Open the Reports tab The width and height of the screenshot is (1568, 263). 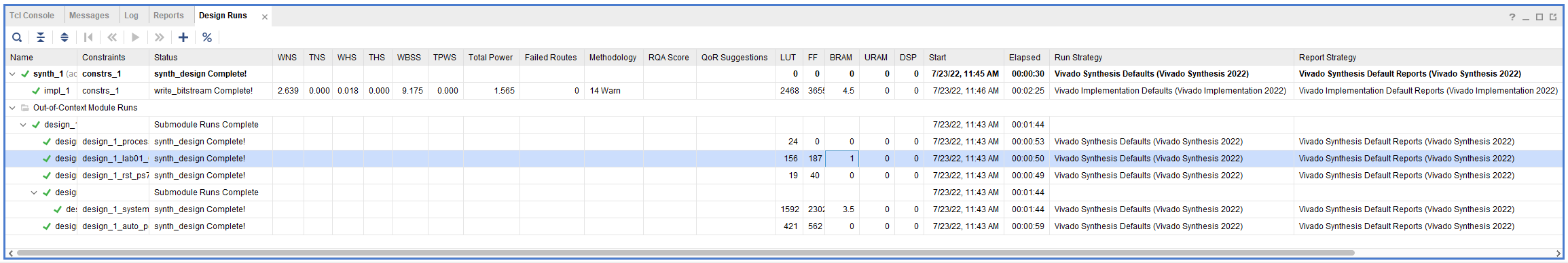tap(168, 16)
